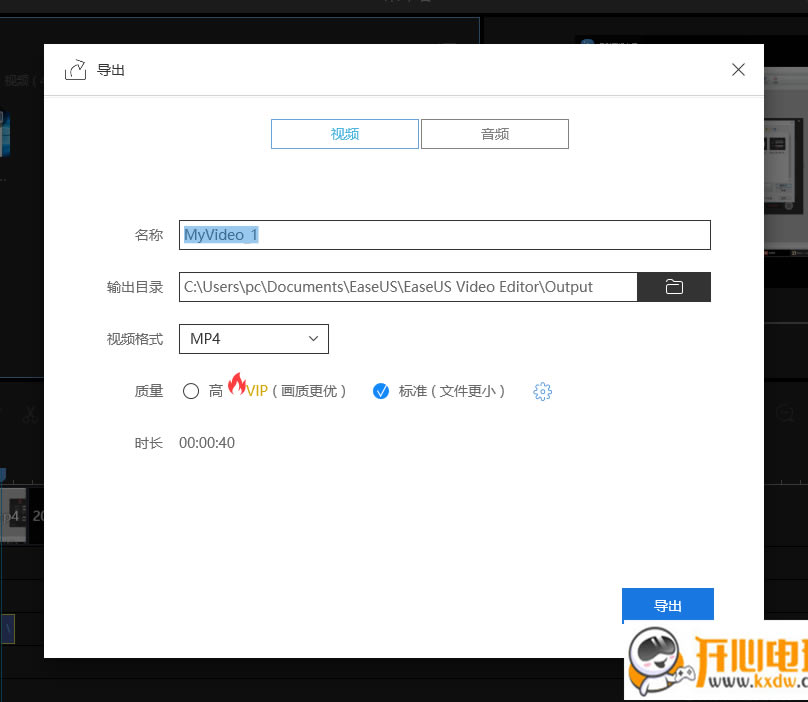The width and height of the screenshot is (808, 702).
Task: Click the 导出 export button
Action: pyautogui.click(x=668, y=605)
